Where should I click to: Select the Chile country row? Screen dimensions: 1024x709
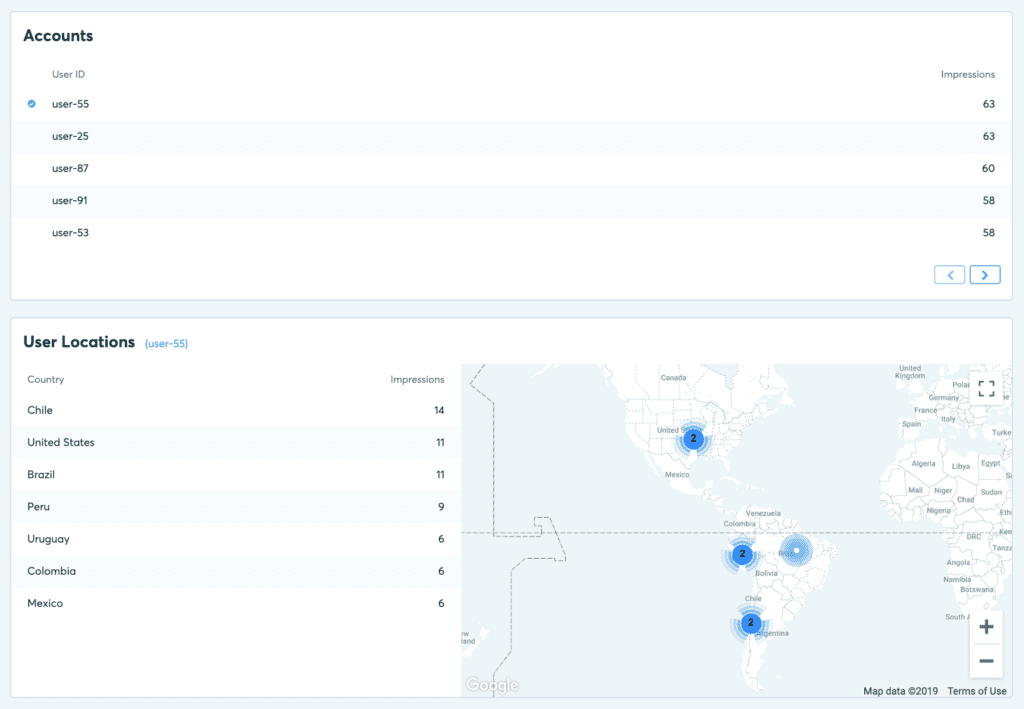(x=236, y=410)
